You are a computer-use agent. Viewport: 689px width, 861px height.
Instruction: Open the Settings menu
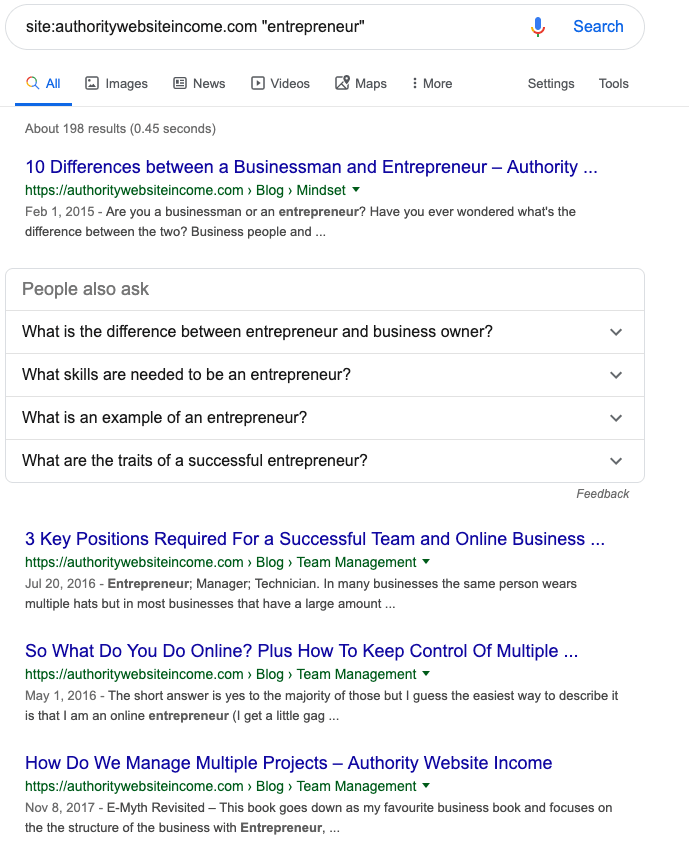(x=551, y=83)
